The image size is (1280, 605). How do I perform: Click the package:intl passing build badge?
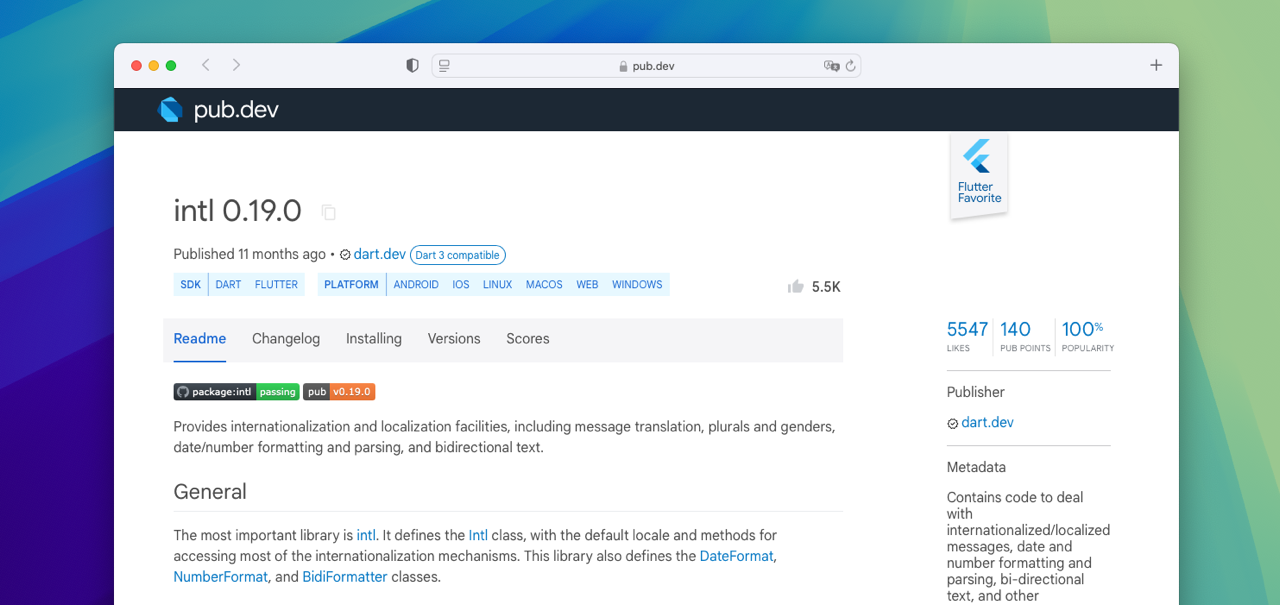coord(236,392)
